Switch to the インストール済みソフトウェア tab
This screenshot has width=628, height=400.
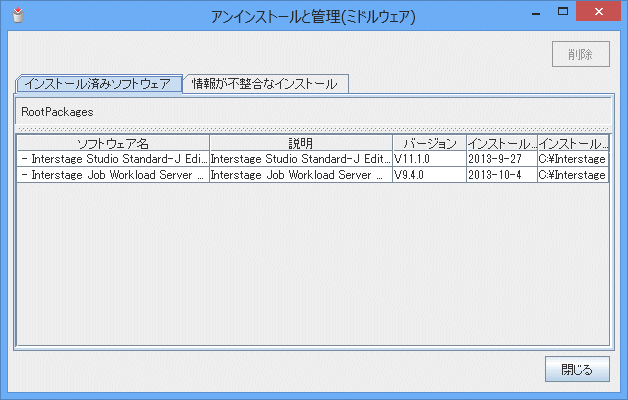click(x=99, y=84)
